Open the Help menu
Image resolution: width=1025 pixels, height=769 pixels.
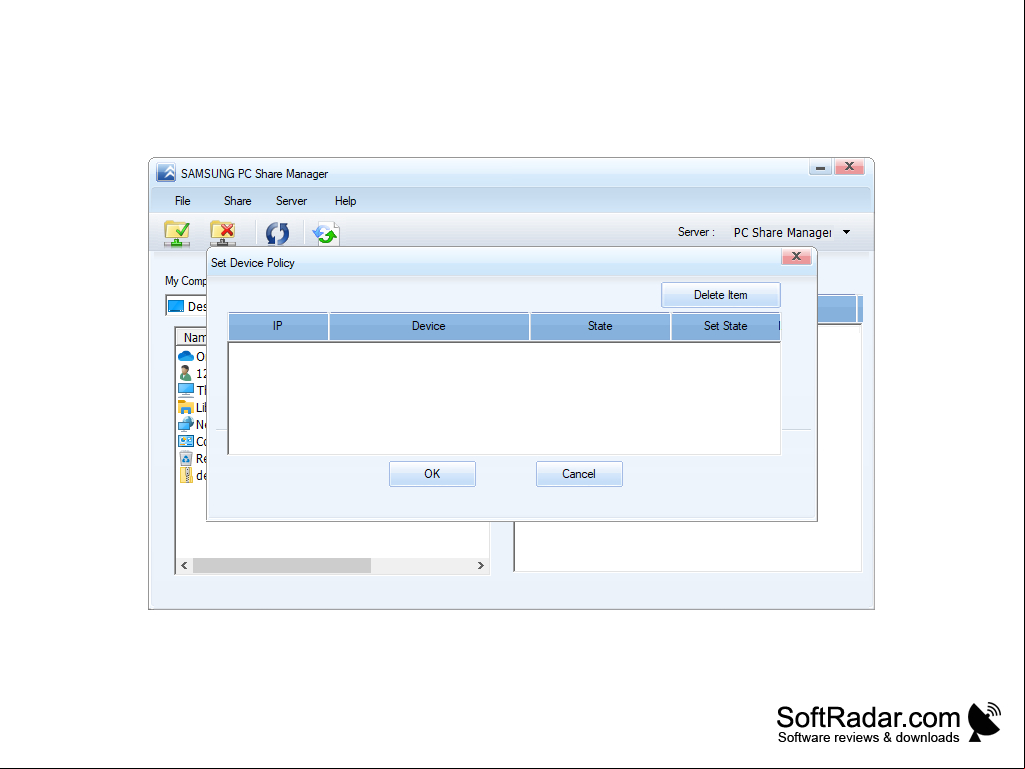coord(345,201)
